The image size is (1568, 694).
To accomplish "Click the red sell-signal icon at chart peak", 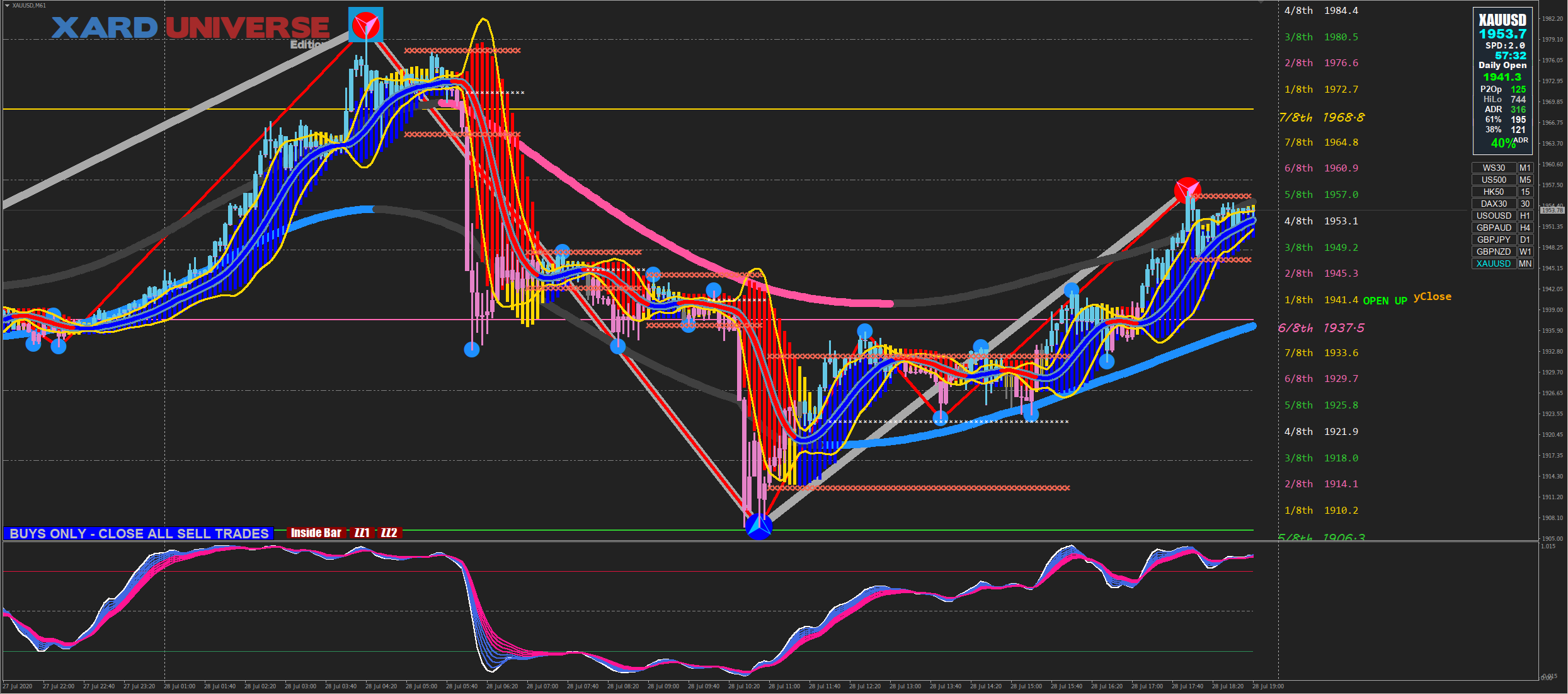I will [365, 25].
